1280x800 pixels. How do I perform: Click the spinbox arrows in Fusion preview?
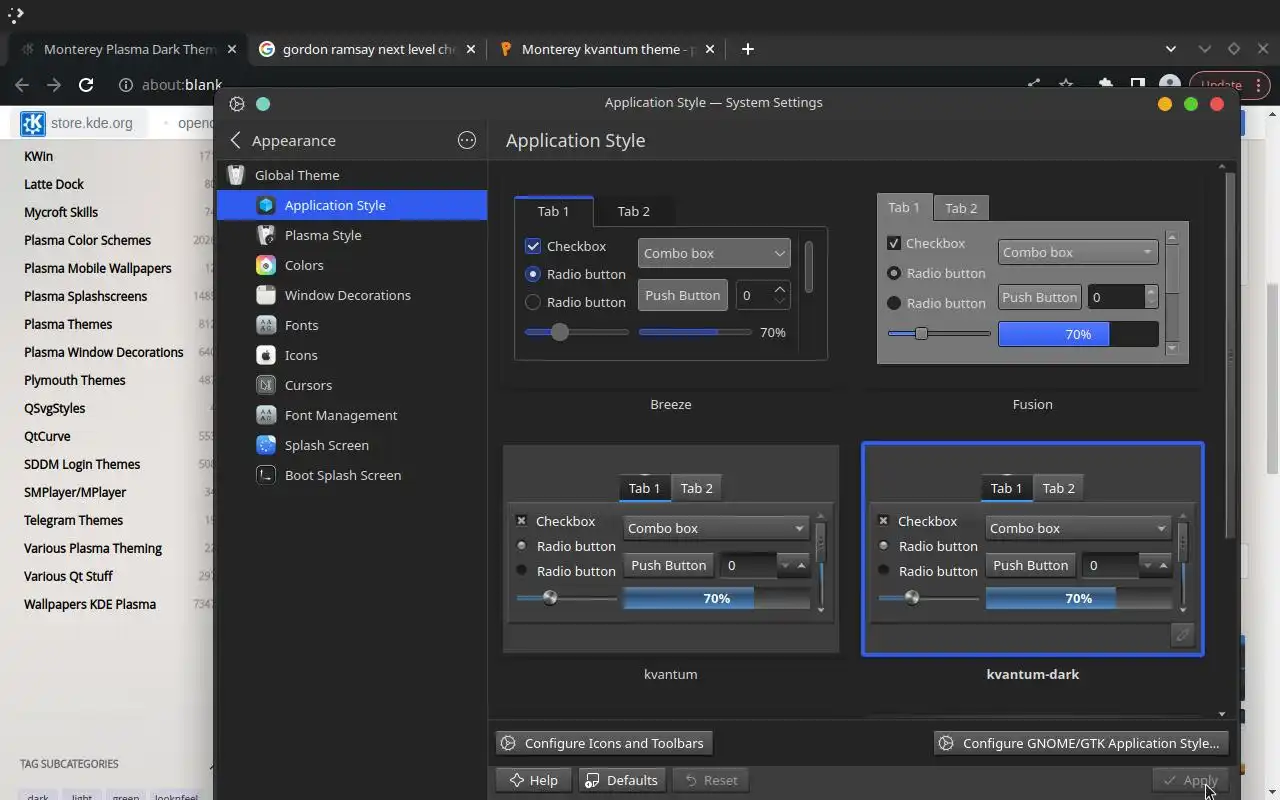(1151, 297)
